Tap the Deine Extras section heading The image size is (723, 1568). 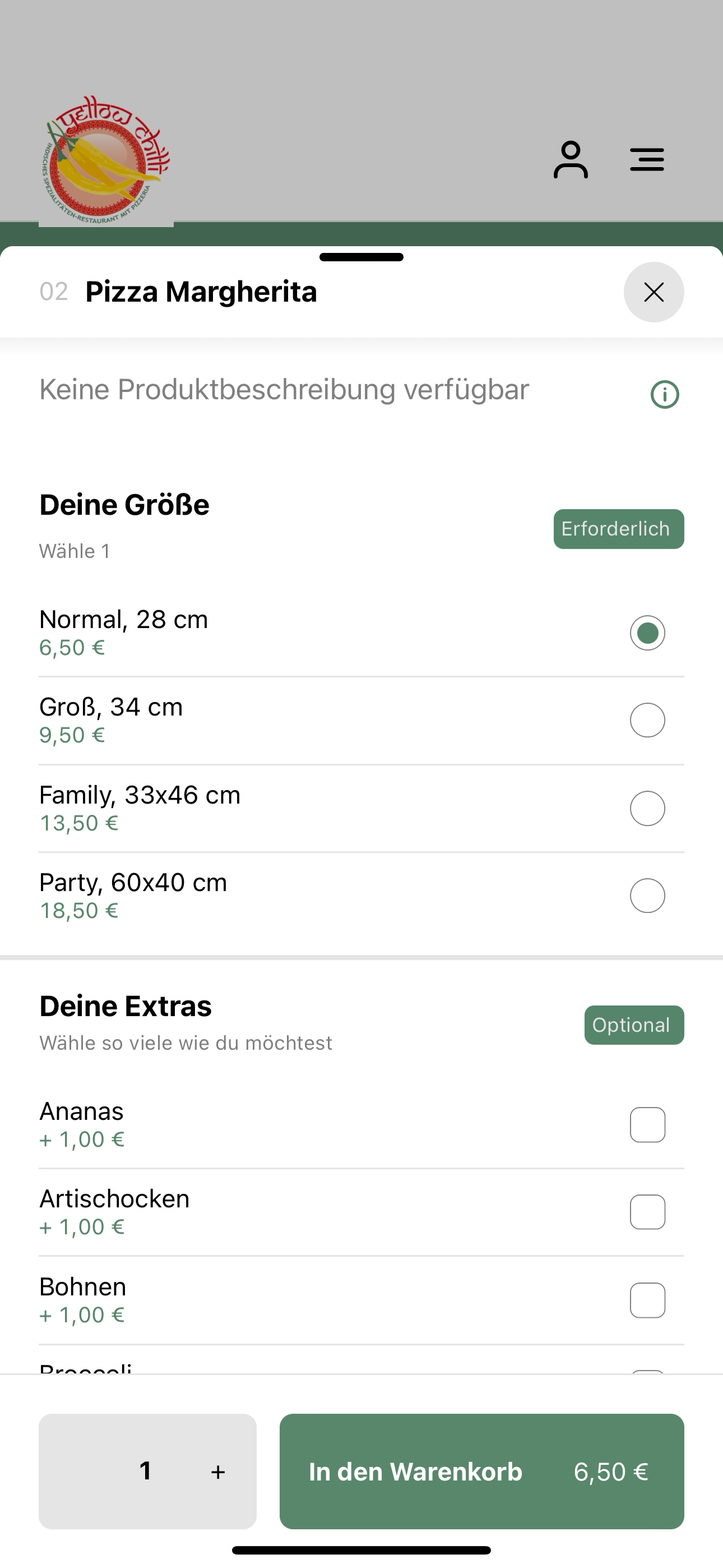point(126,1006)
